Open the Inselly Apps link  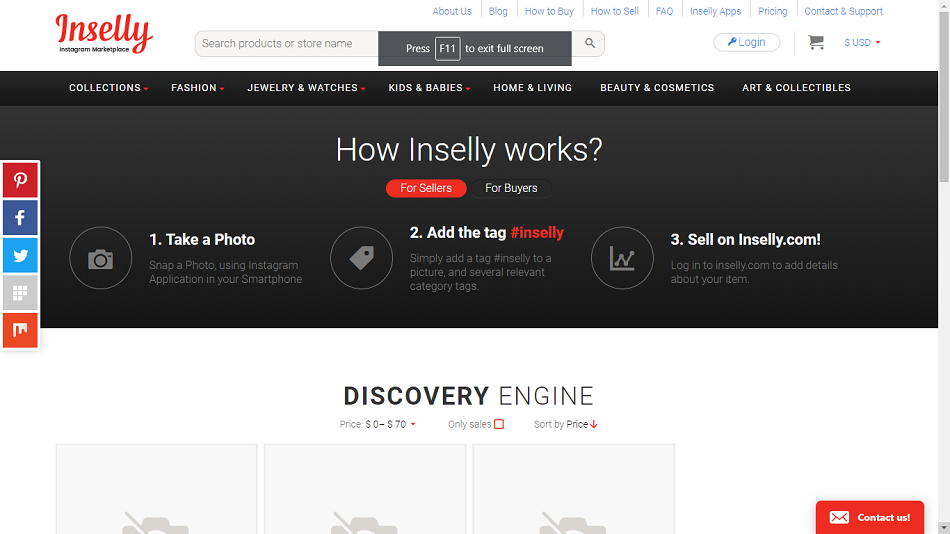[716, 11]
